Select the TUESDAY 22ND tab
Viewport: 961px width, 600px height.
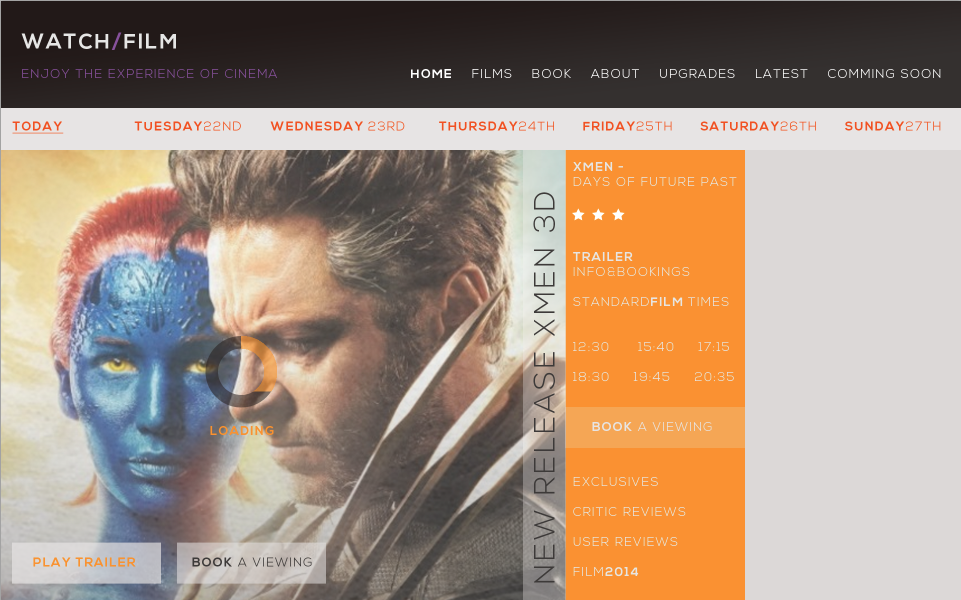coord(188,126)
